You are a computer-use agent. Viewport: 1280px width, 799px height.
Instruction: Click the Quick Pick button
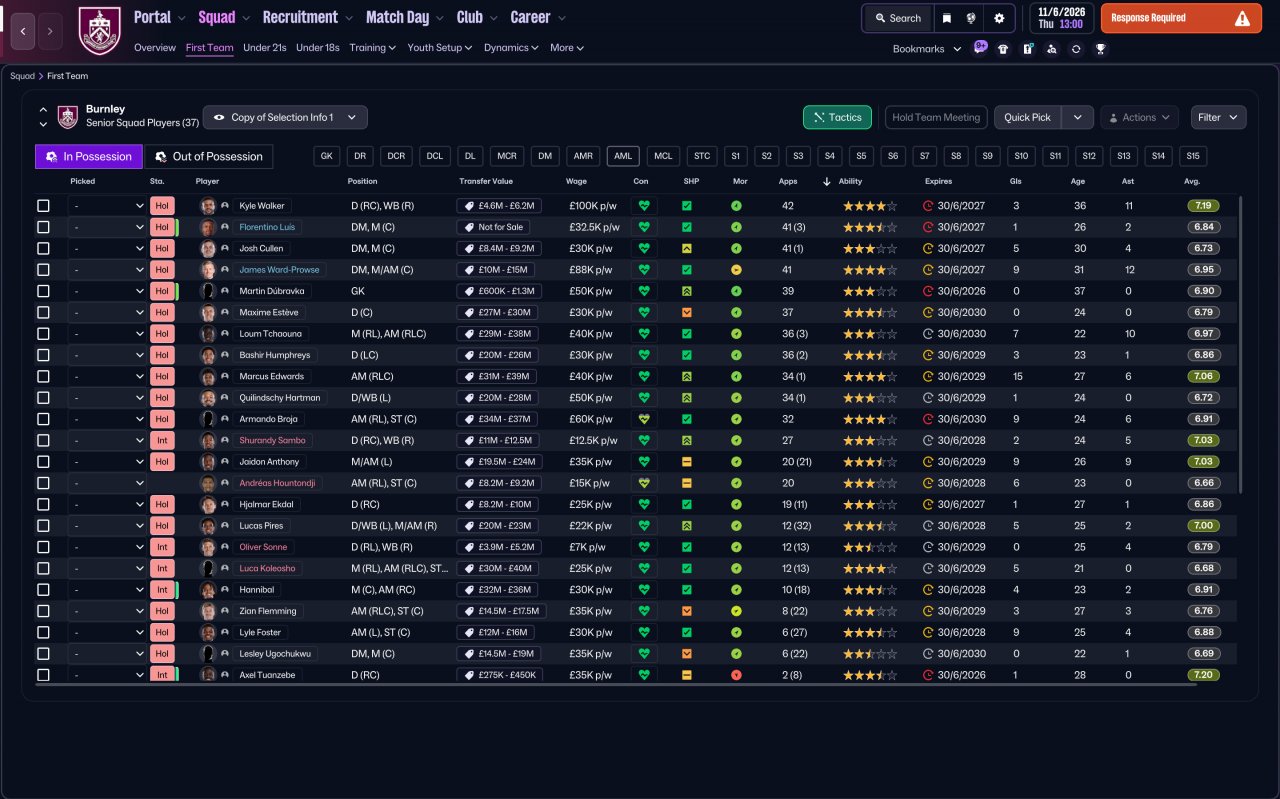tap(1027, 117)
